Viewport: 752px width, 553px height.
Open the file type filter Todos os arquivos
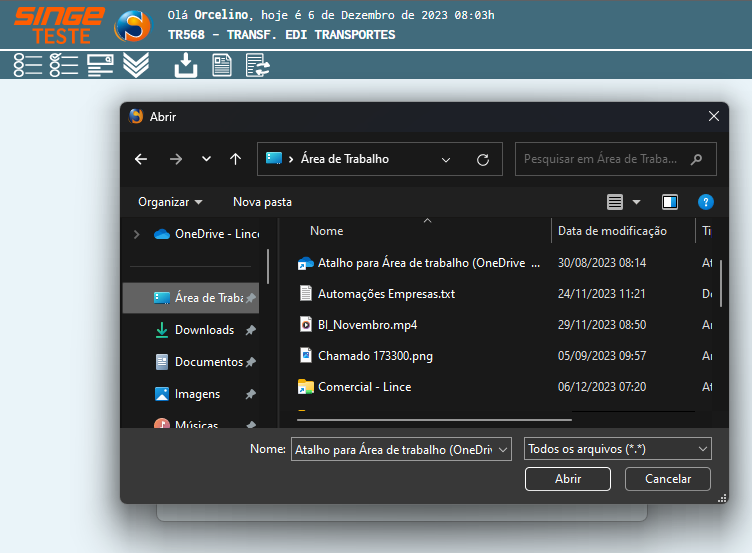pyautogui.click(x=617, y=449)
